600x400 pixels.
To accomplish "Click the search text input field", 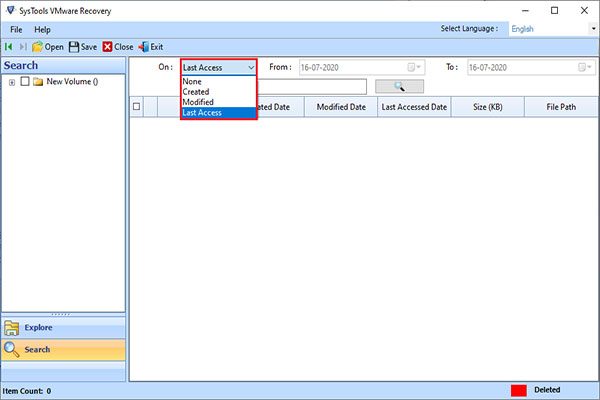I will click(x=312, y=87).
